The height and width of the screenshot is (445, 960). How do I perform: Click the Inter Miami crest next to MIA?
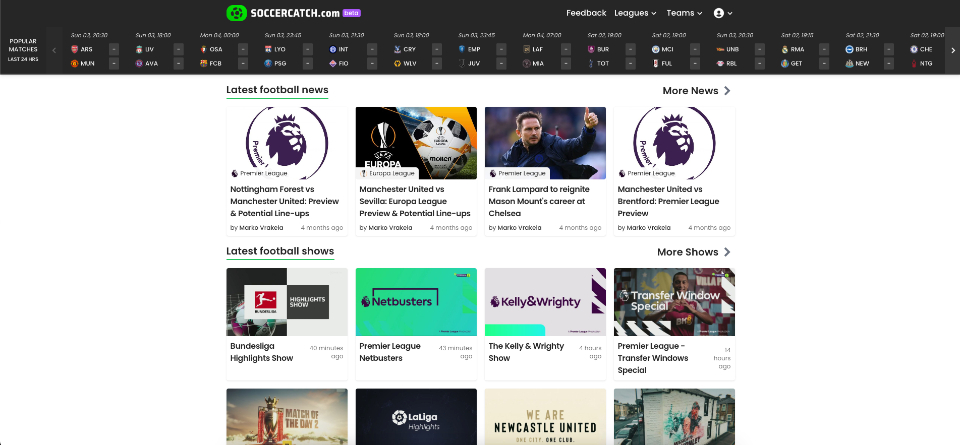pyautogui.click(x=527, y=63)
